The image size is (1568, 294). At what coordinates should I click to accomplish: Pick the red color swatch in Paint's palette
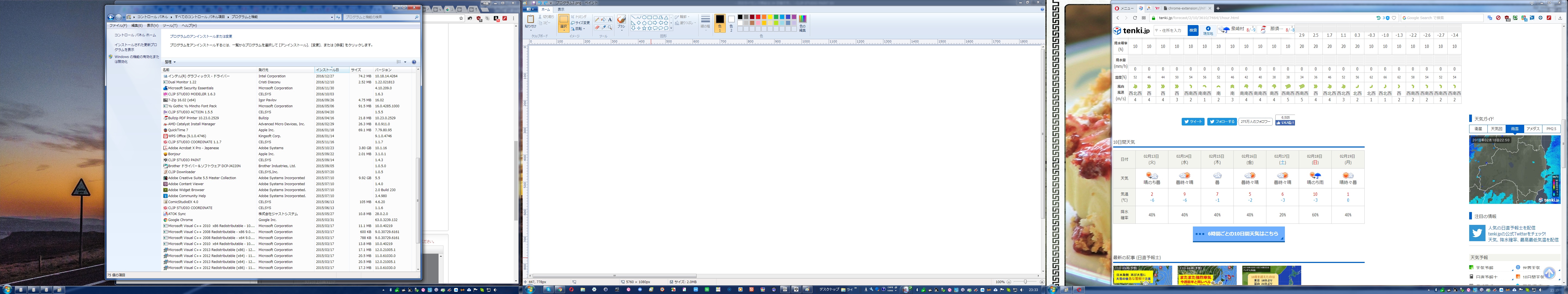point(758,17)
